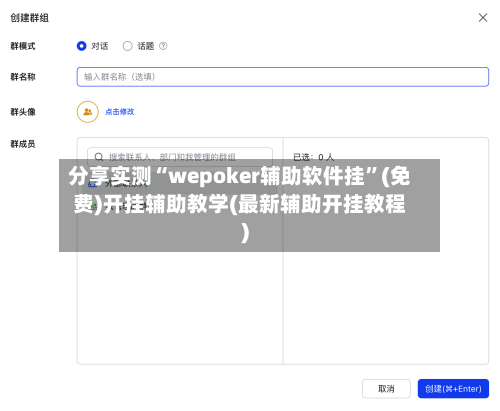Select the 对话 radio button
Image resolution: width=500 pixels, height=411 pixels.
pos(81,46)
